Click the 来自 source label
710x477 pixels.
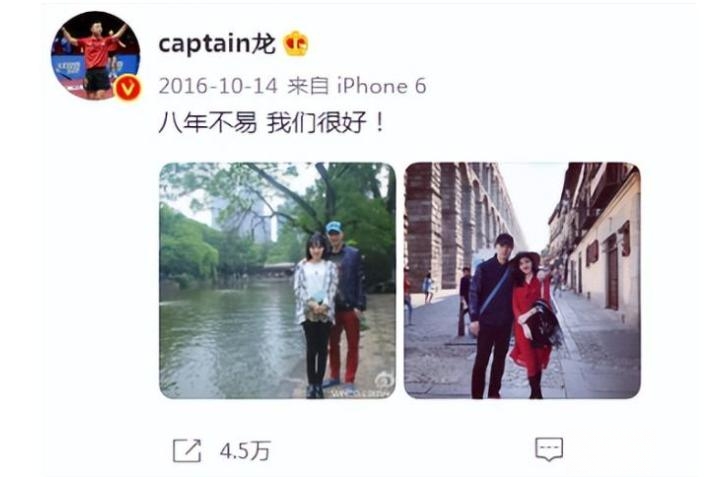309,86
